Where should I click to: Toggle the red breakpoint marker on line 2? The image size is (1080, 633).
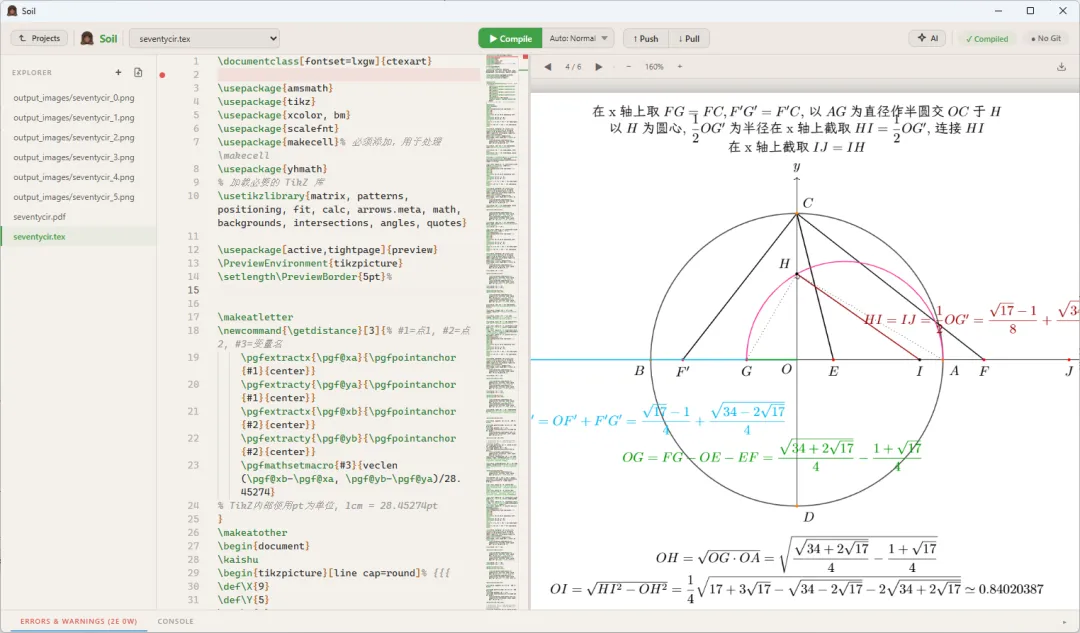pos(162,75)
